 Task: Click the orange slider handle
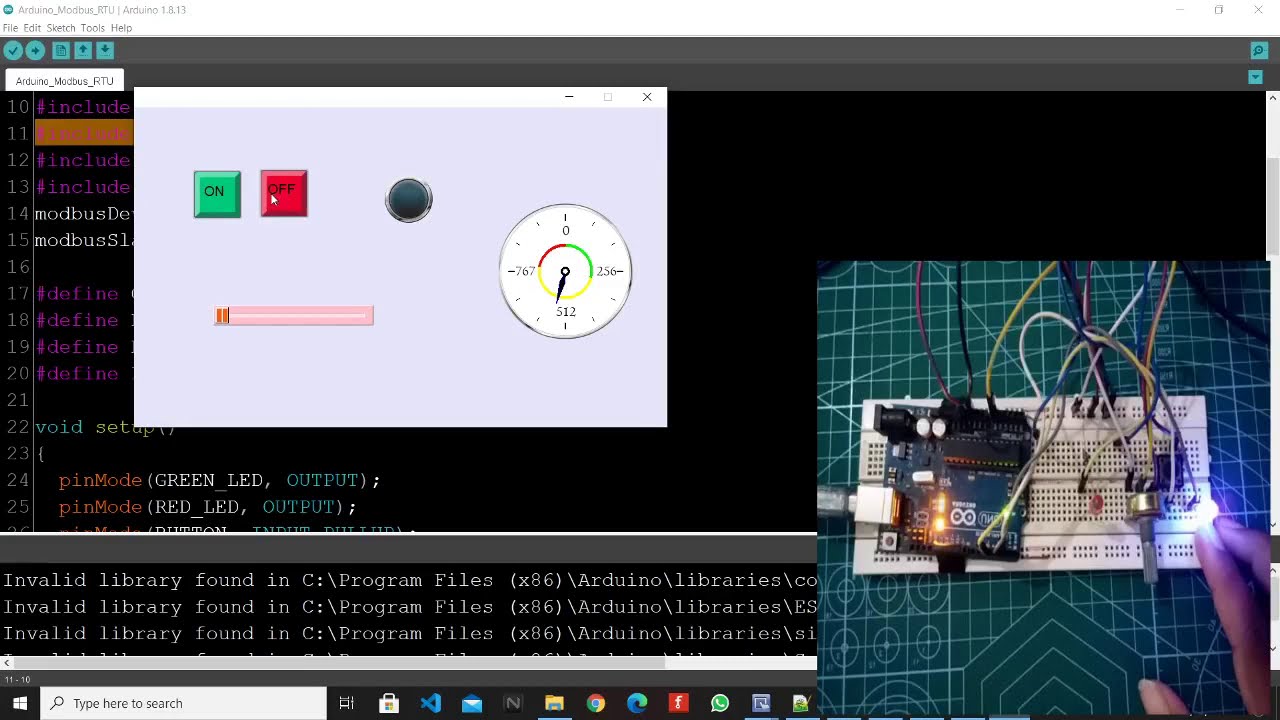[x=222, y=316]
